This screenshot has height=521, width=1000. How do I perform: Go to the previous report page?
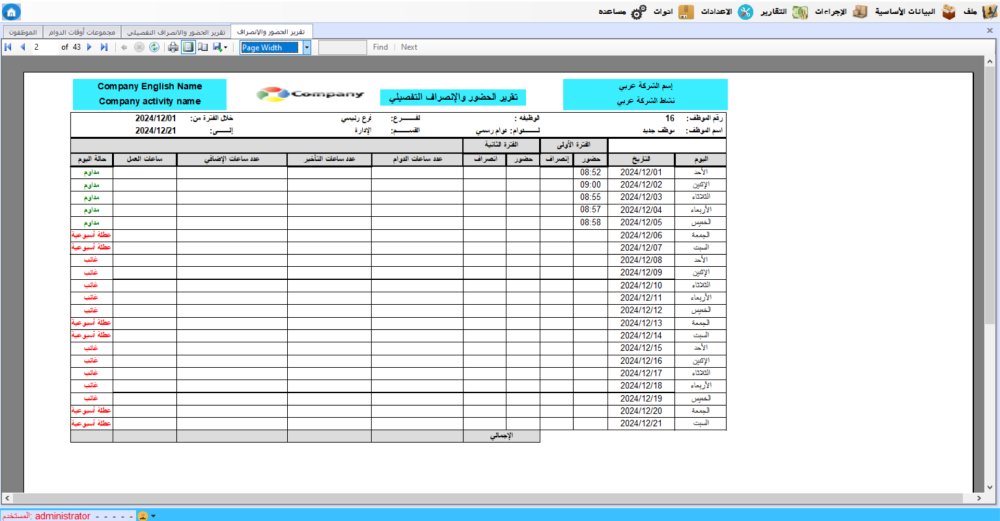(x=21, y=47)
